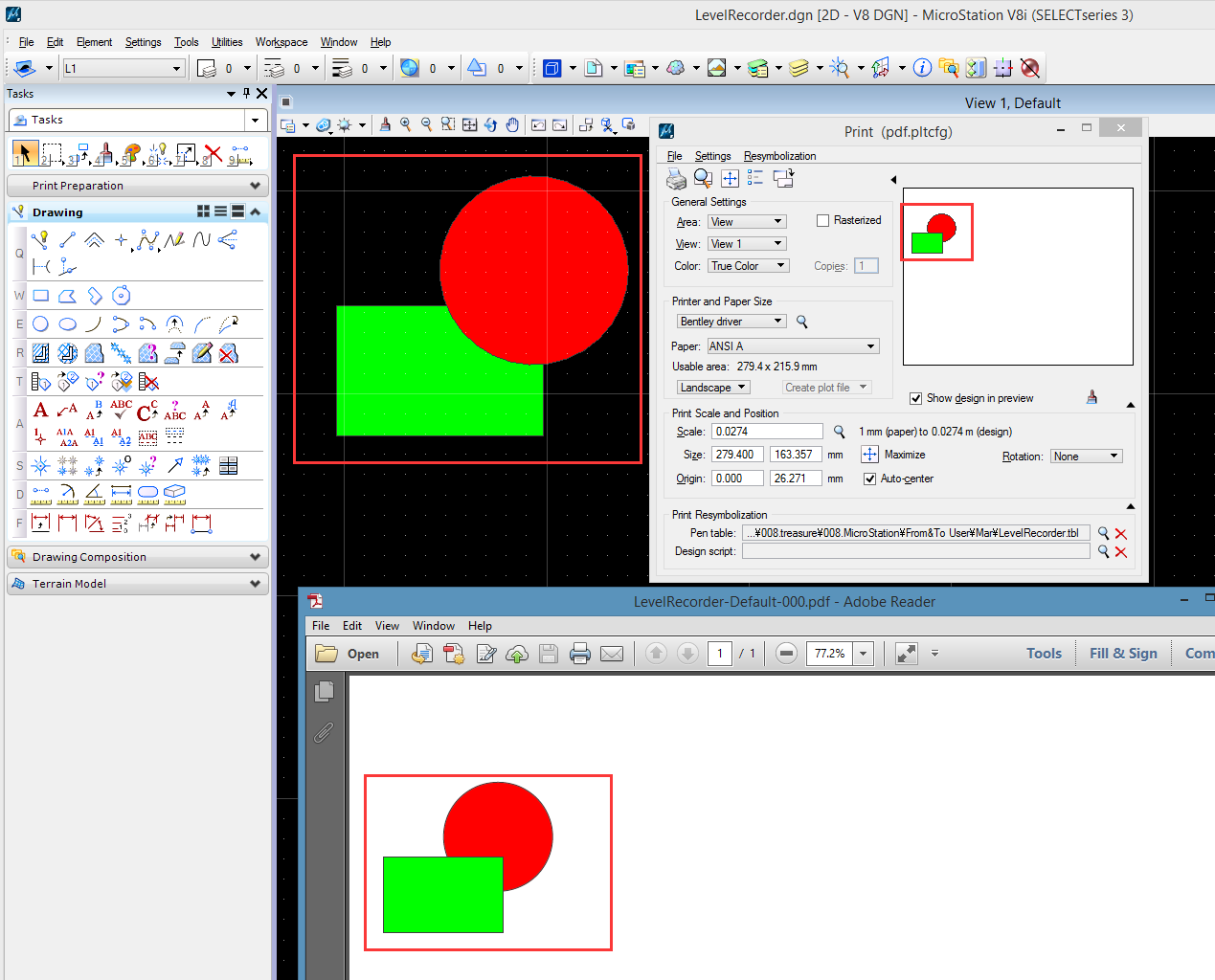Open the Resymbolization menu in Print dialog
The image size is (1215, 980).
pyautogui.click(x=779, y=156)
